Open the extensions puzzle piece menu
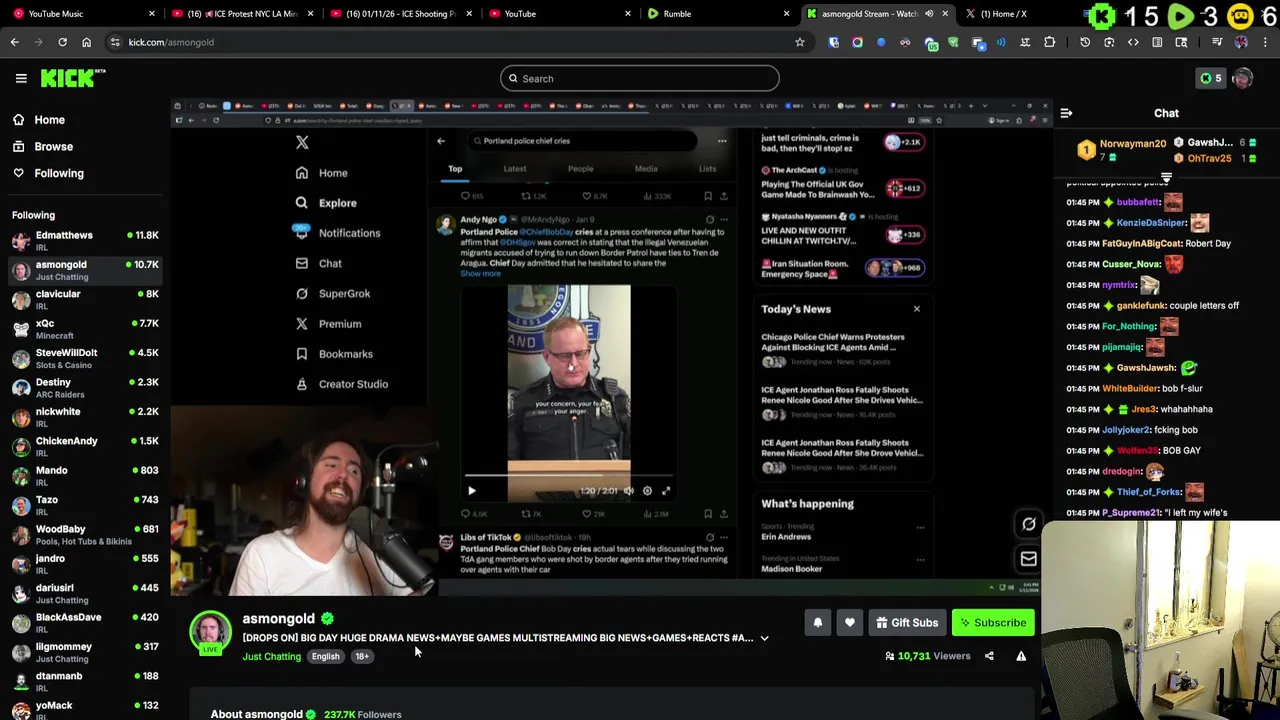The height and width of the screenshot is (720, 1280). [1049, 42]
